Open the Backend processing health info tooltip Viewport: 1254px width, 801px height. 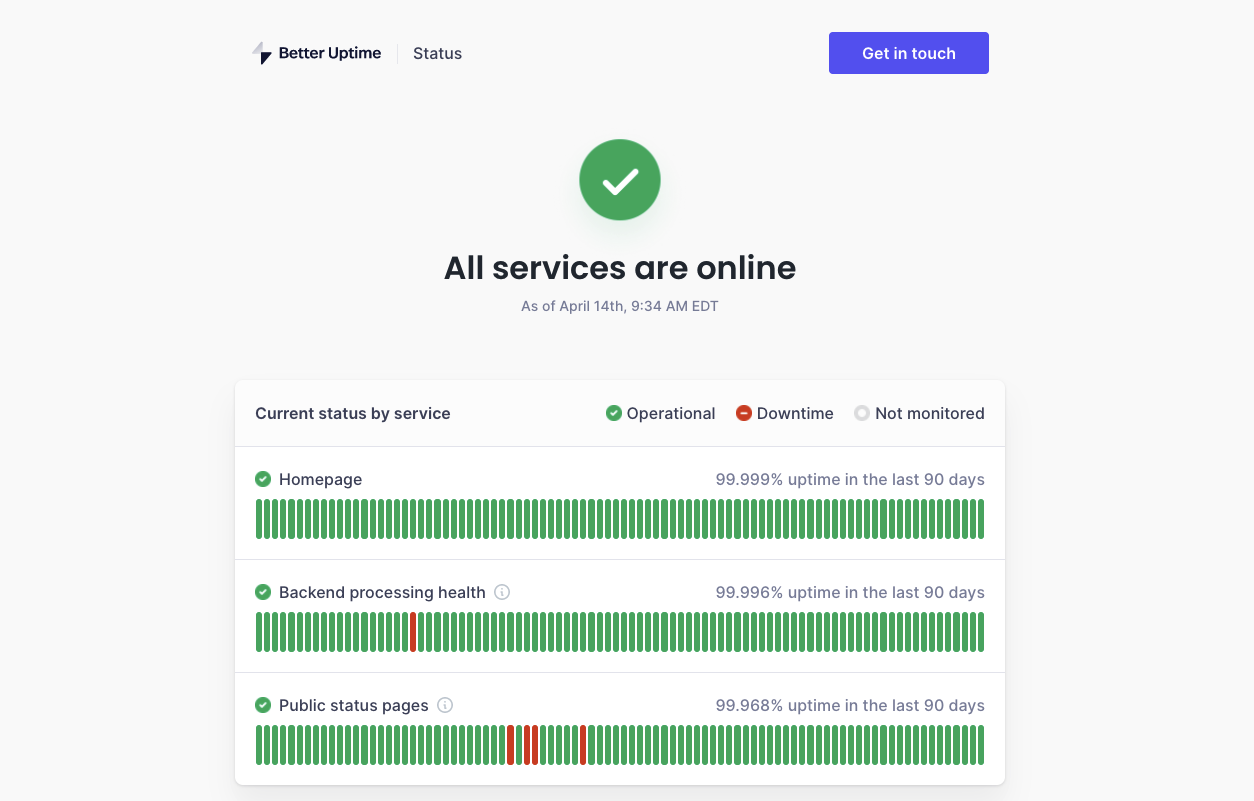tap(501, 592)
